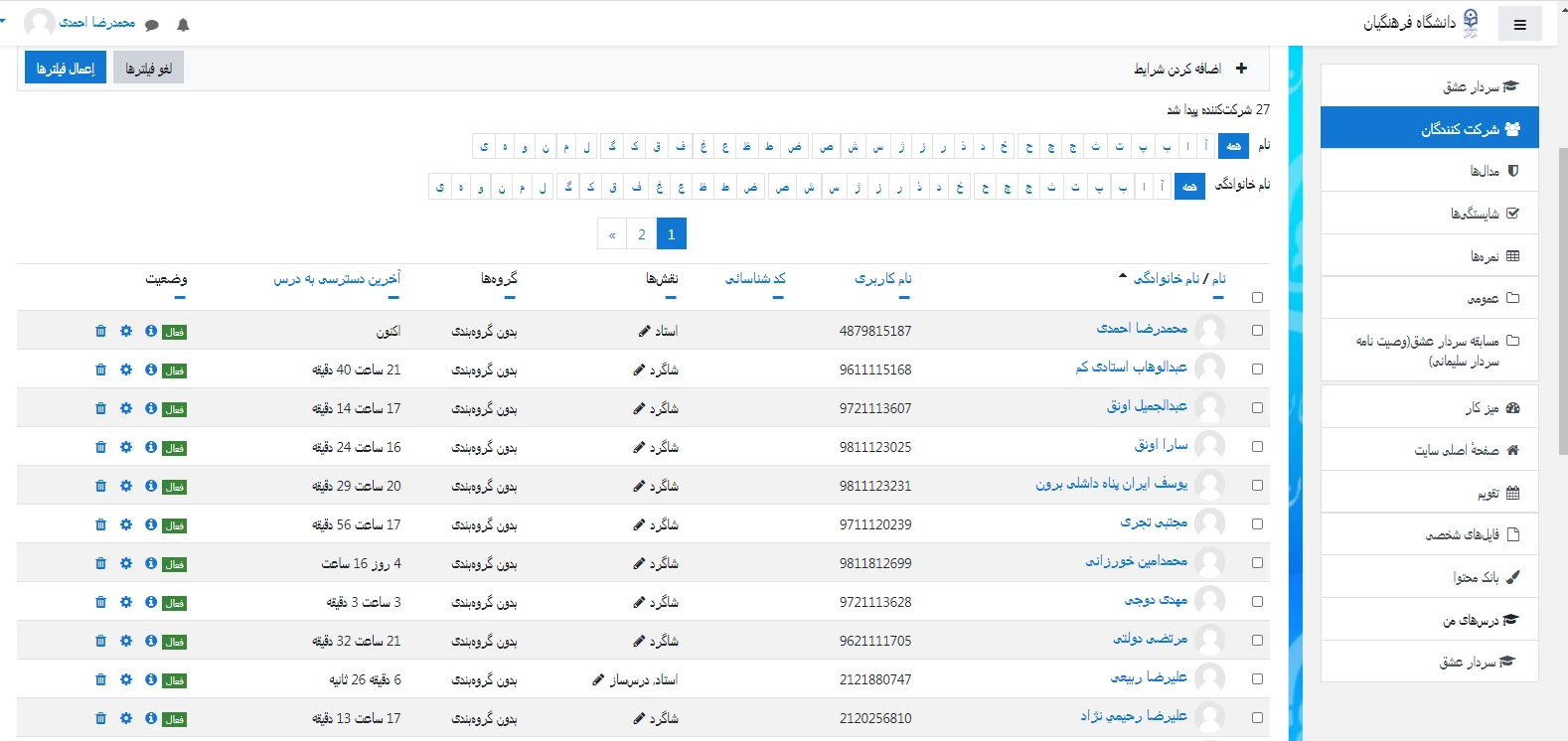Toggle the hamburger side menu button
The height and width of the screenshot is (741, 1568).
(1519, 25)
